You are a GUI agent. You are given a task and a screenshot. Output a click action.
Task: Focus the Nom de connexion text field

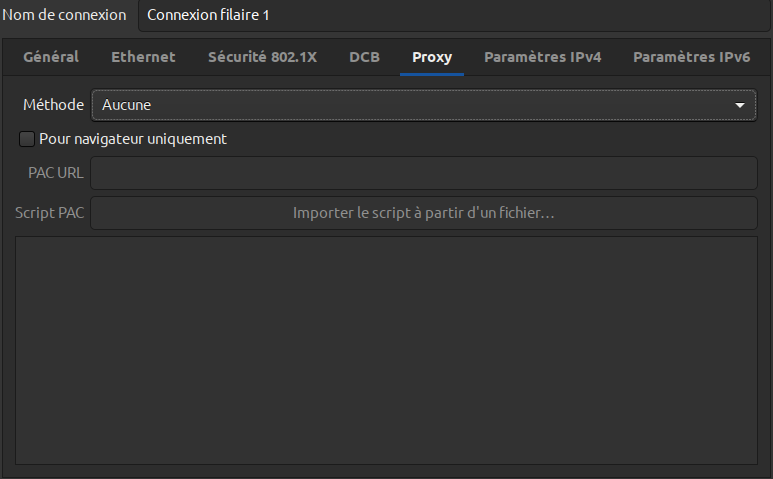point(455,15)
